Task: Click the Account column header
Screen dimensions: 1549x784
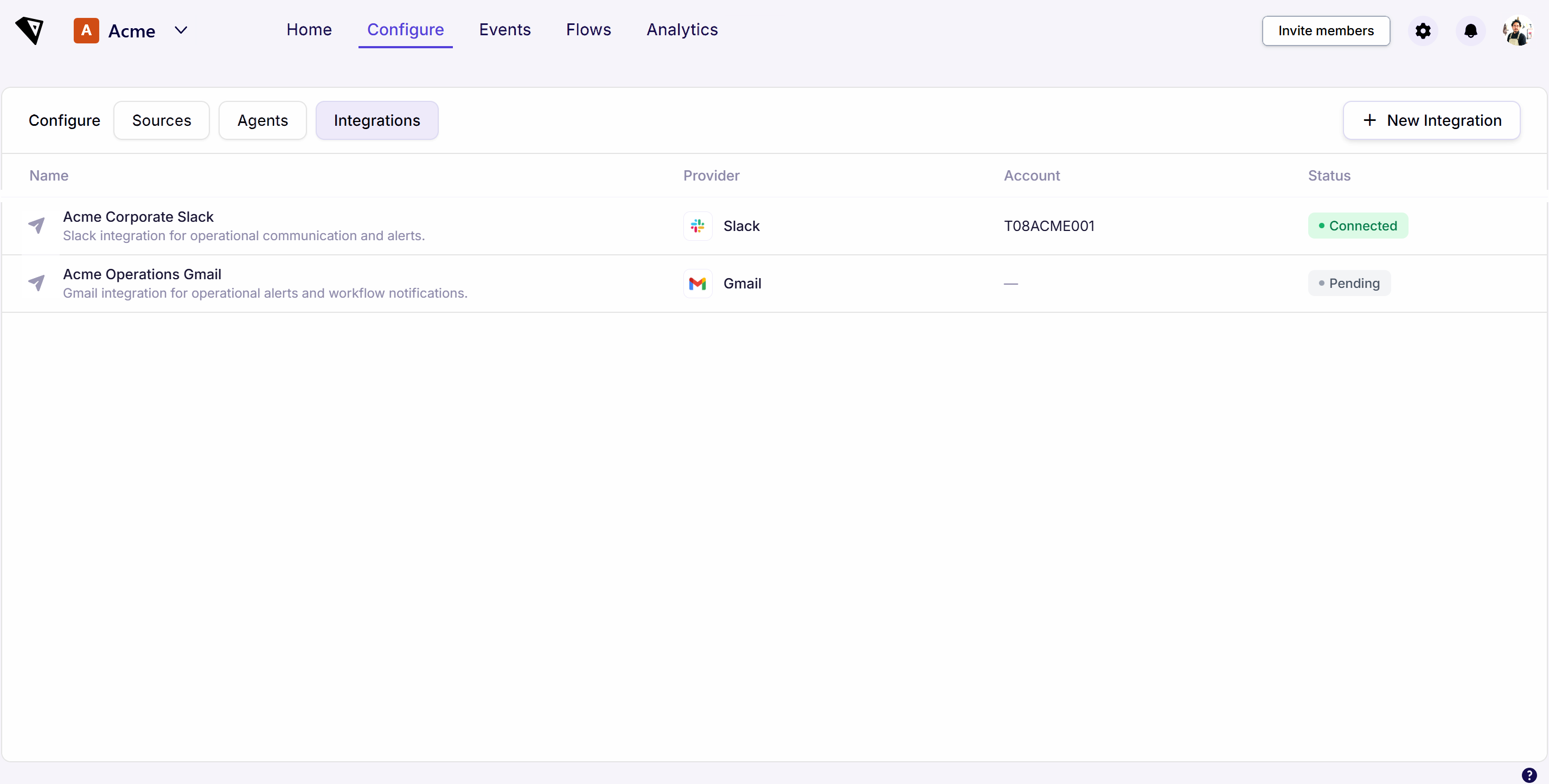Action: click(x=1031, y=176)
